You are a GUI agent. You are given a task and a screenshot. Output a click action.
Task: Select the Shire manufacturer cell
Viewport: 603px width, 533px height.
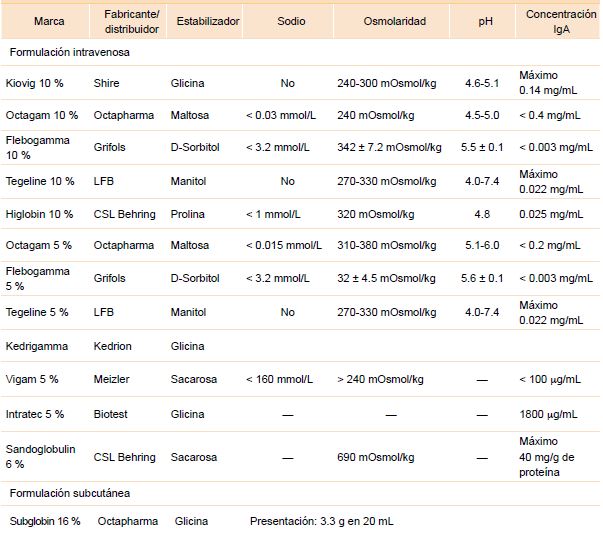point(107,84)
